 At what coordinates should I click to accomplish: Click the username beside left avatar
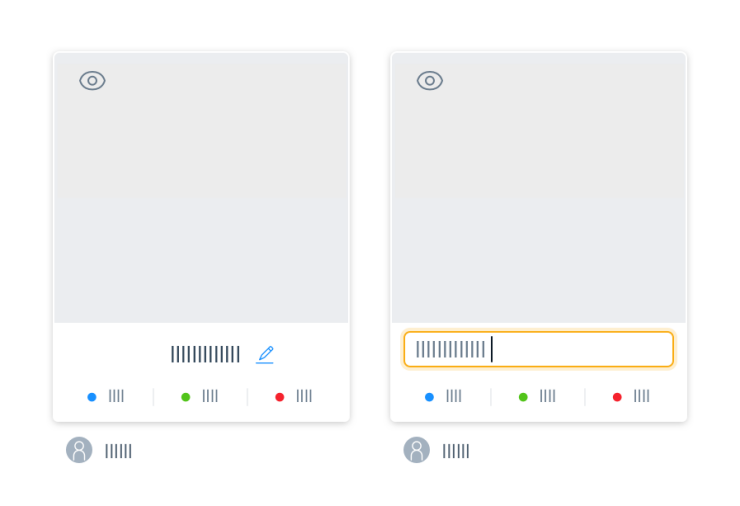pos(118,451)
